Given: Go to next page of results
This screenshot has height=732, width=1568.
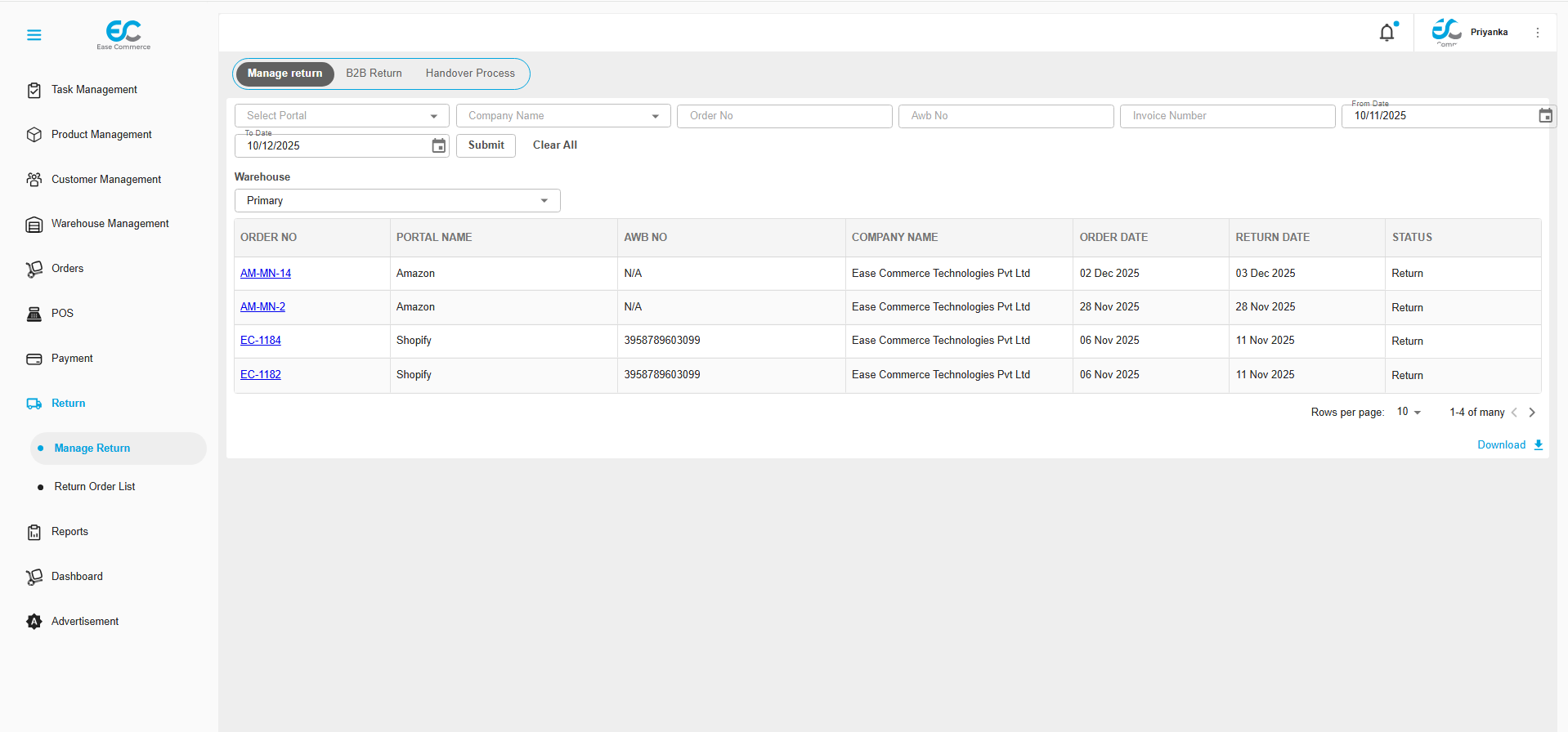Looking at the screenshot, I should coord(1532,413).
